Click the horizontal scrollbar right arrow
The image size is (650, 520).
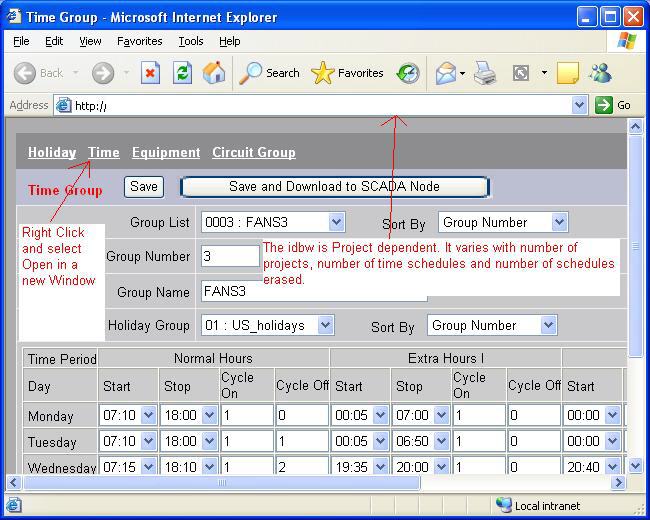coord(619,482)
